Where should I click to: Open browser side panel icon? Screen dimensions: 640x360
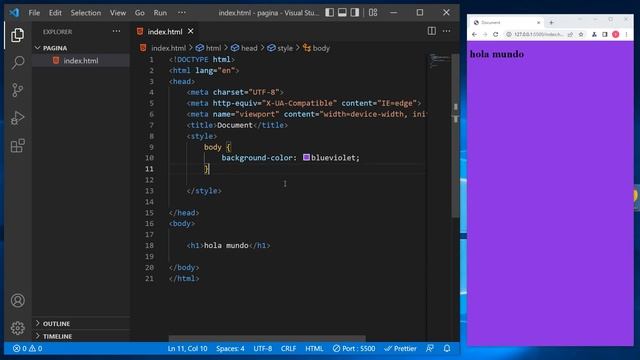tap(605, 35)
